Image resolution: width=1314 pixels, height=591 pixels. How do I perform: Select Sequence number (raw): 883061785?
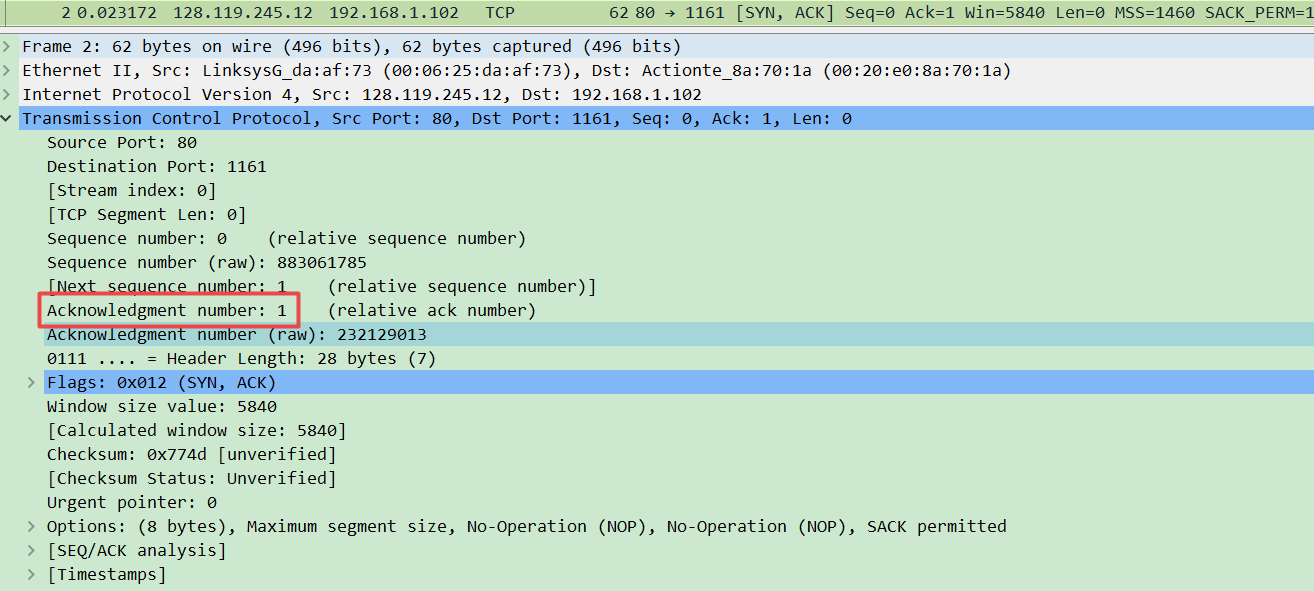point(207,263)
